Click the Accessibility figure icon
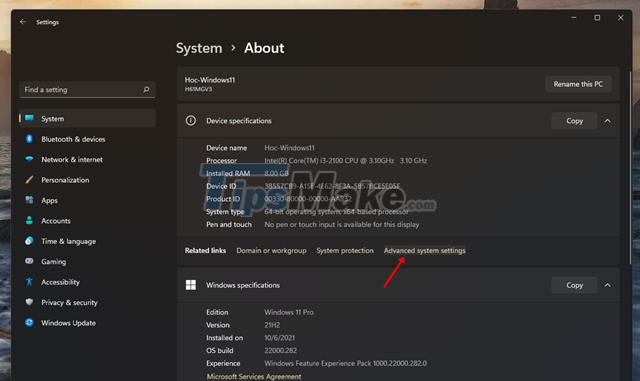This screenshot has height=381, width=640. pos(29,281)
